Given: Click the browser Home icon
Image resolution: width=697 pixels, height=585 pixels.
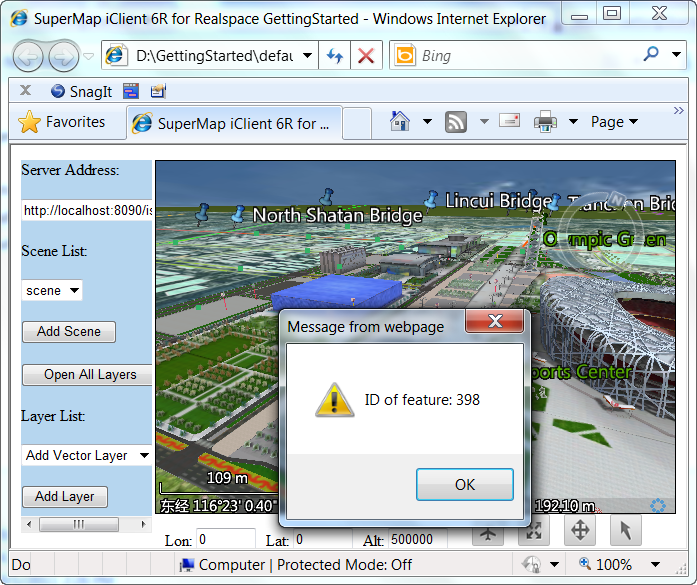Looking at the screenshot, I should [x=400, y=122].
